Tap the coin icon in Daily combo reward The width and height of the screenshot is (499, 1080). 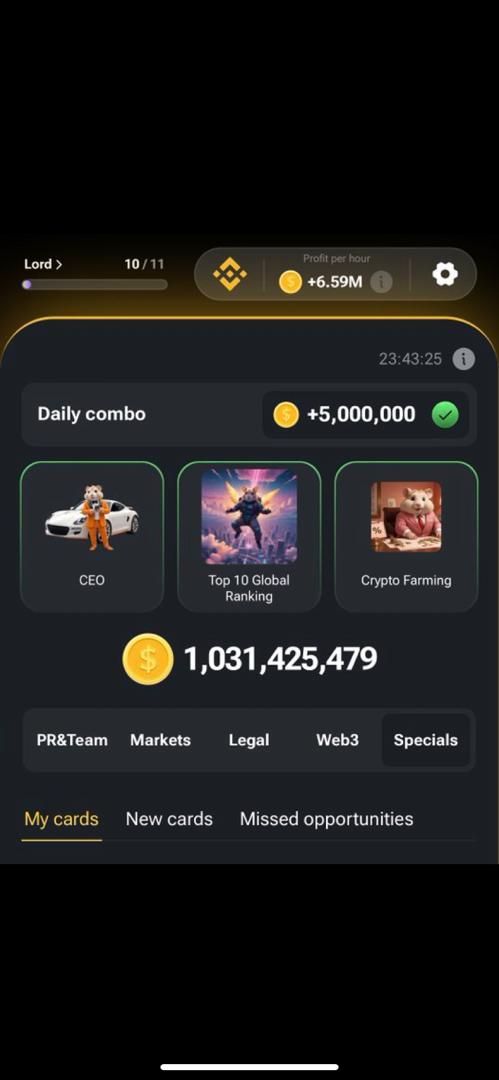click(286, 415)
